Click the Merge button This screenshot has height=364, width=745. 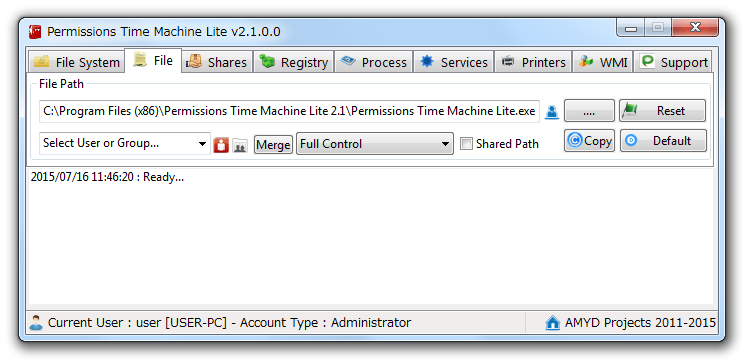point(273,144)
